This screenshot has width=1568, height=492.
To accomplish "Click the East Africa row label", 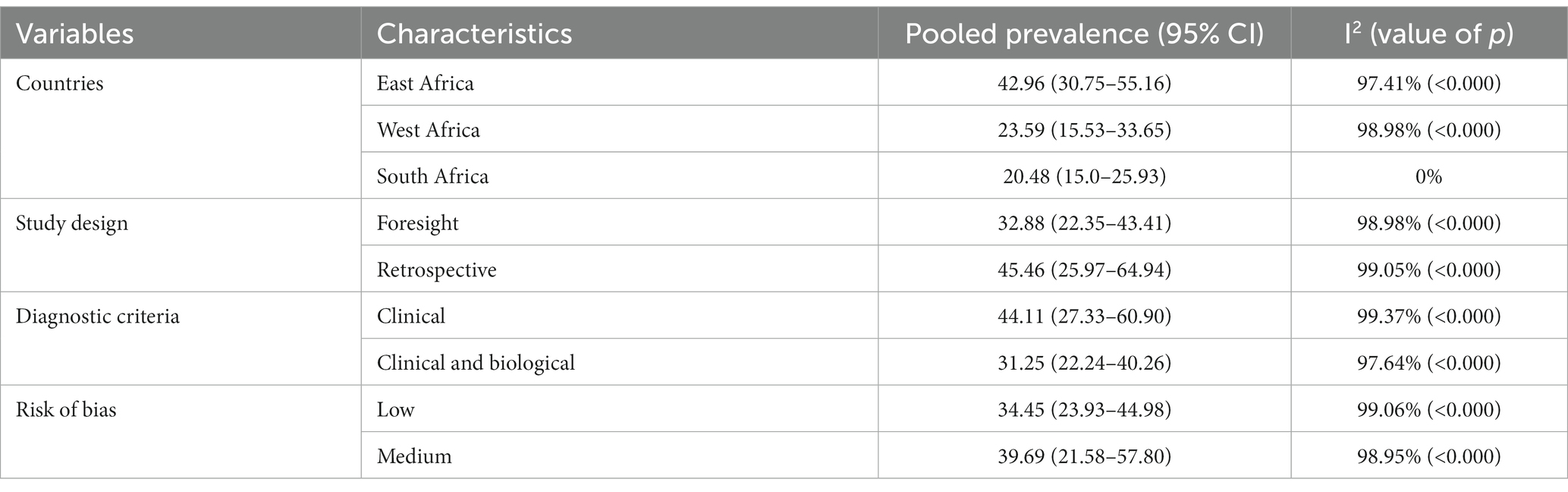I will (425, 83).
